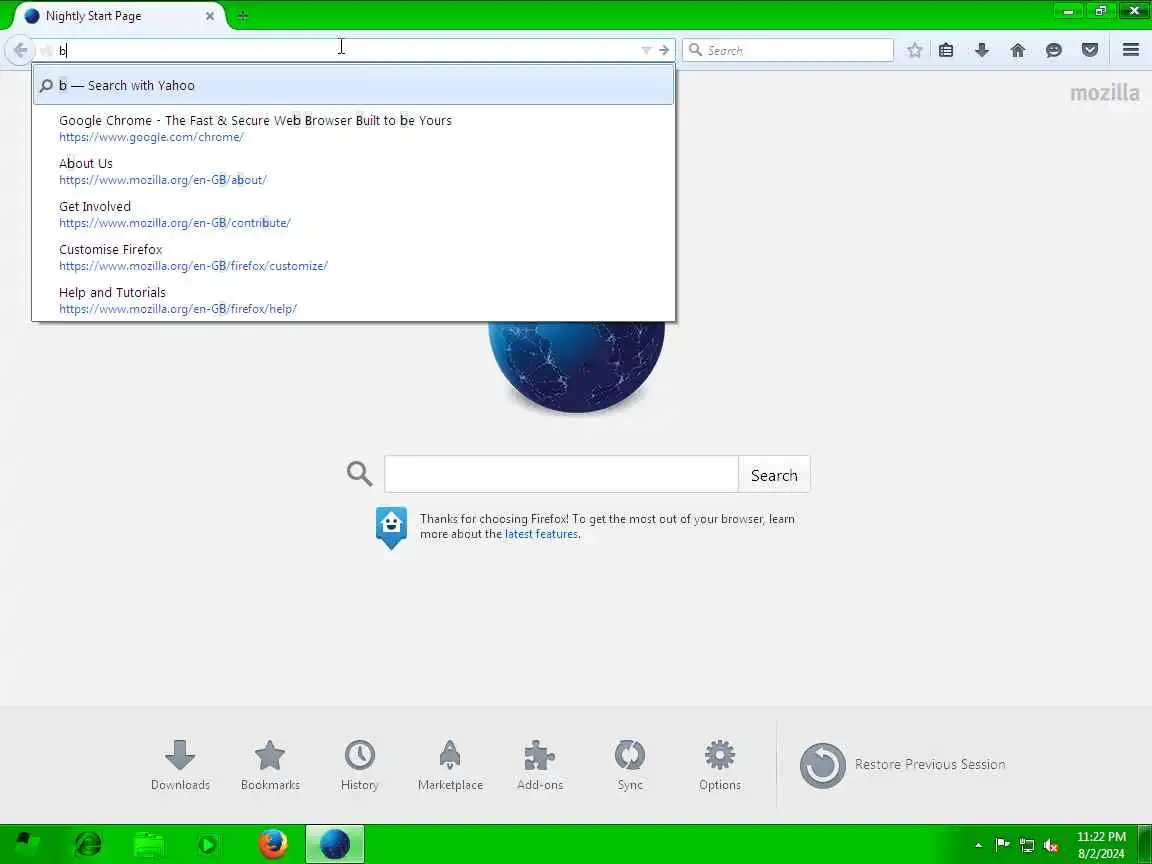Open Downloads from start page launcher
The image size is (1152, 864).
180,766
